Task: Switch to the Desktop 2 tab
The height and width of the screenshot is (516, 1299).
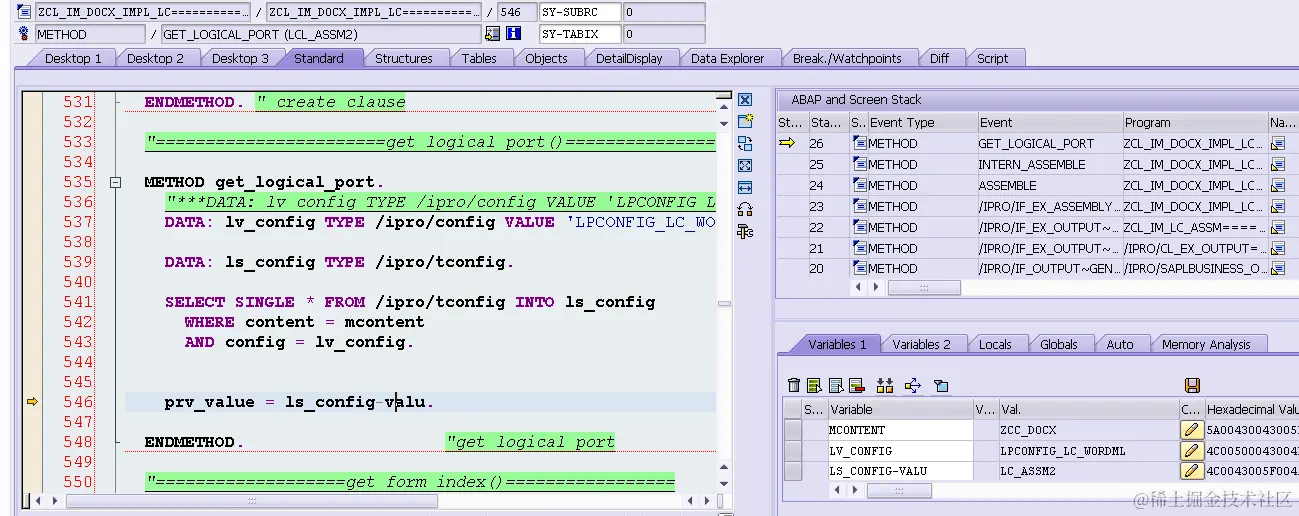Action: coord(155,59)
